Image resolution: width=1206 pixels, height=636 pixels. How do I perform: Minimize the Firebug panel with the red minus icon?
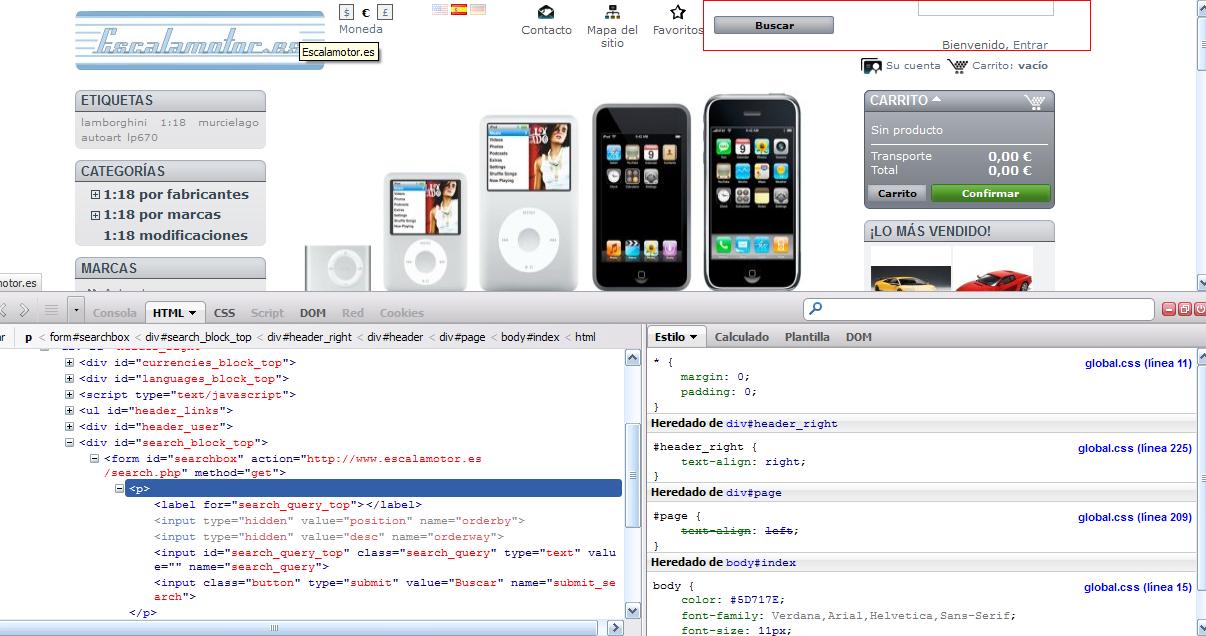pyautogui.click(x=1170, y=310)
